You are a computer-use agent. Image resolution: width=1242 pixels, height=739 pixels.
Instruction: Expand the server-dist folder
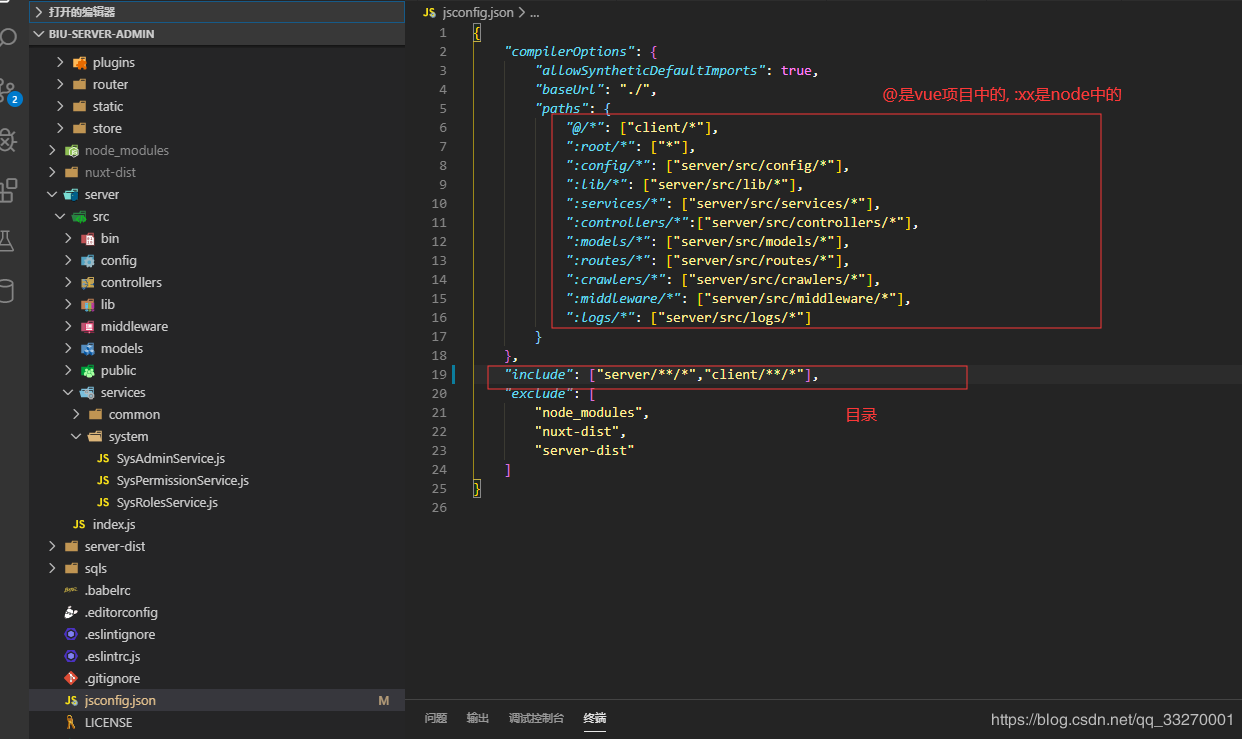coord(52,546)
